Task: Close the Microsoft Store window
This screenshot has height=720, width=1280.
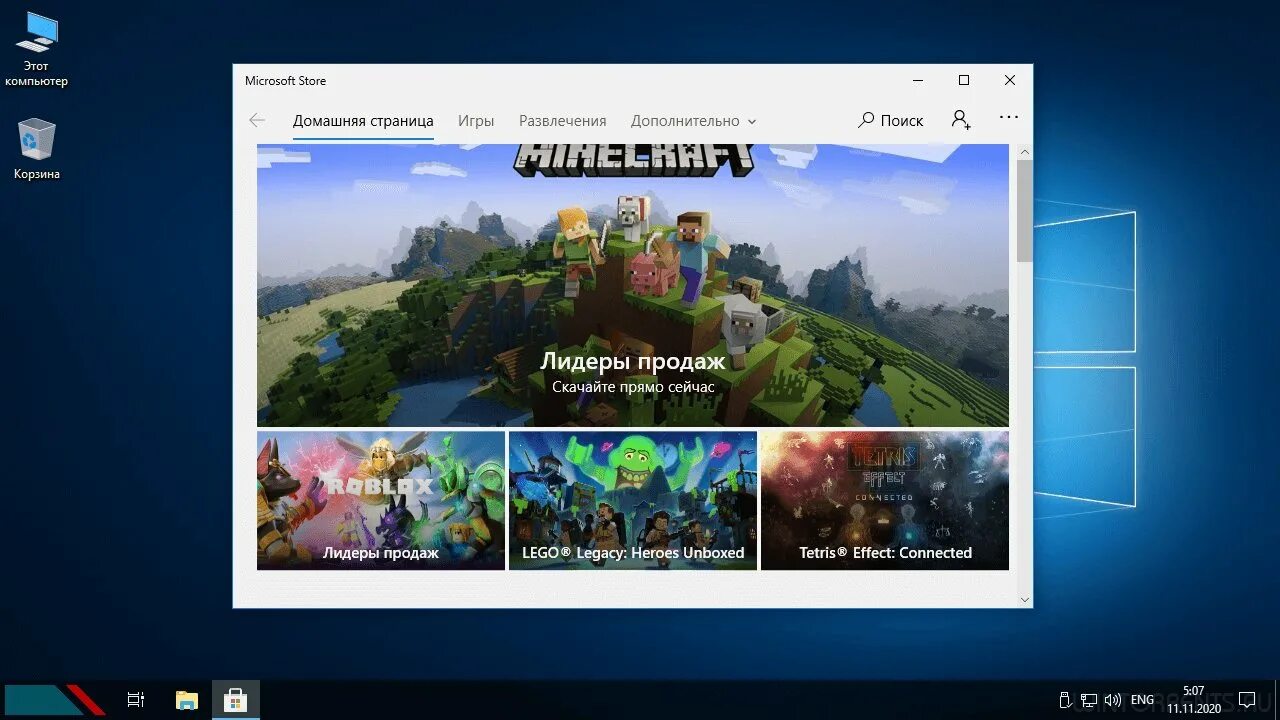Action: pyautogui.click(x=1010, y=80)
